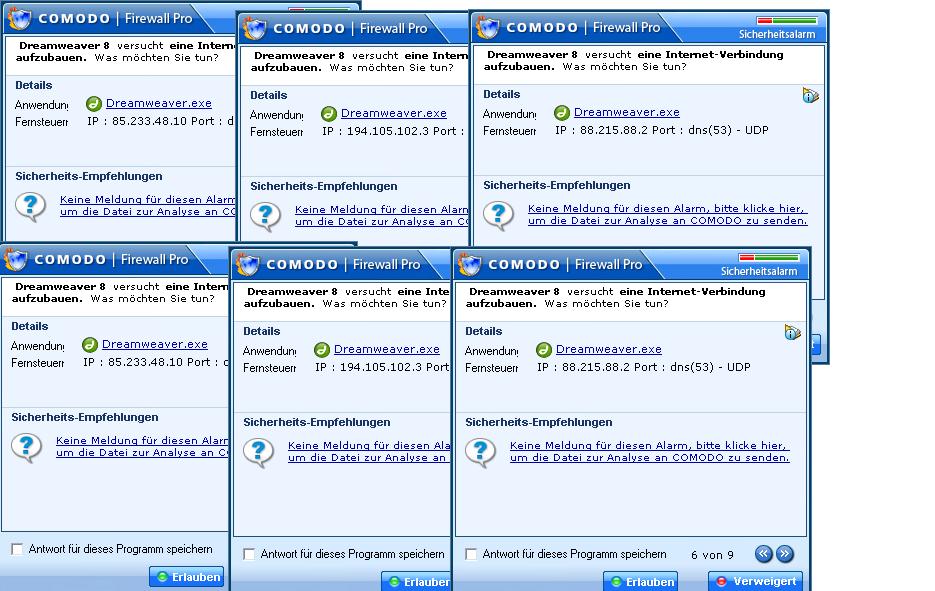Click Dreamweaver app icon in upper 85.233.48.10 alert
The height and width of the screenshot is (591, 935).
[94, 104]
